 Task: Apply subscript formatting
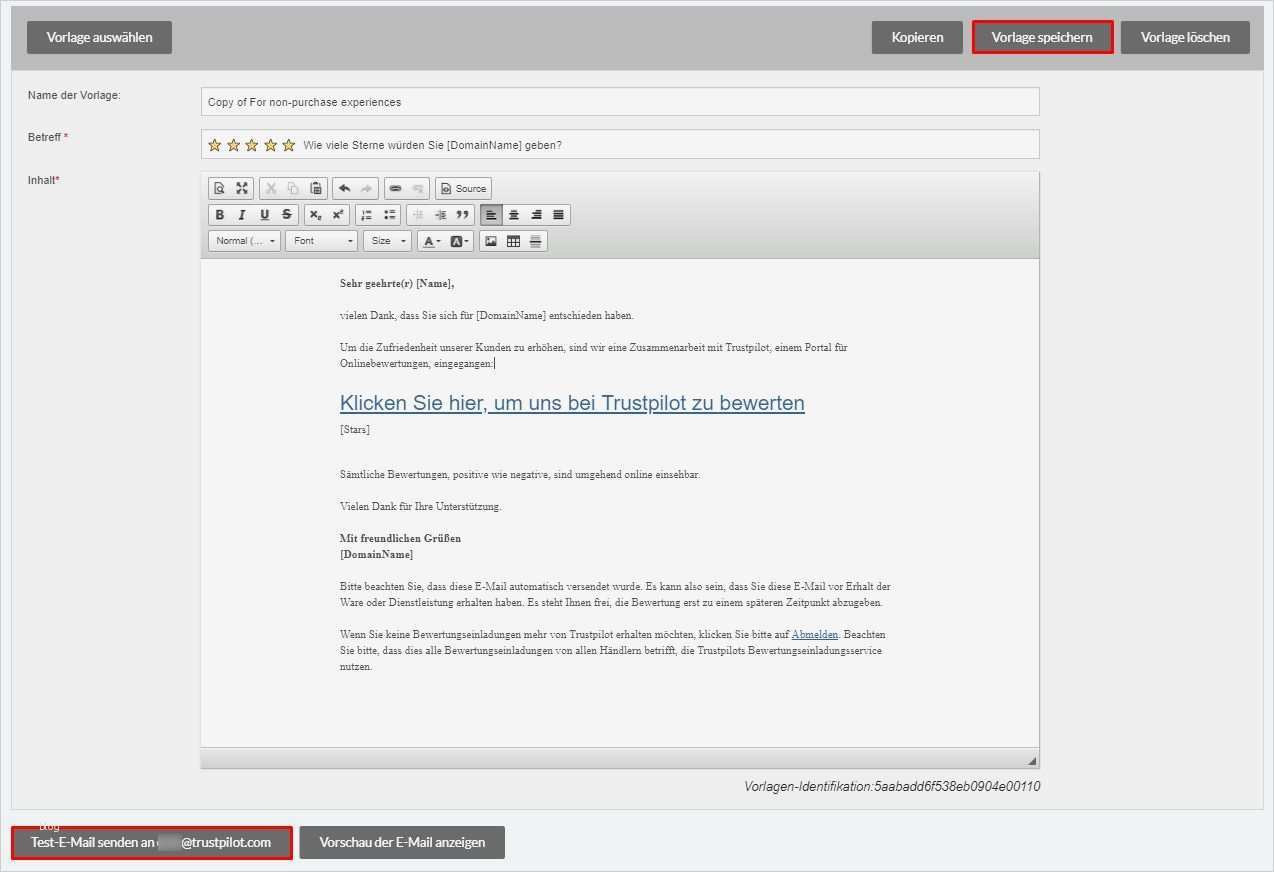315,214
